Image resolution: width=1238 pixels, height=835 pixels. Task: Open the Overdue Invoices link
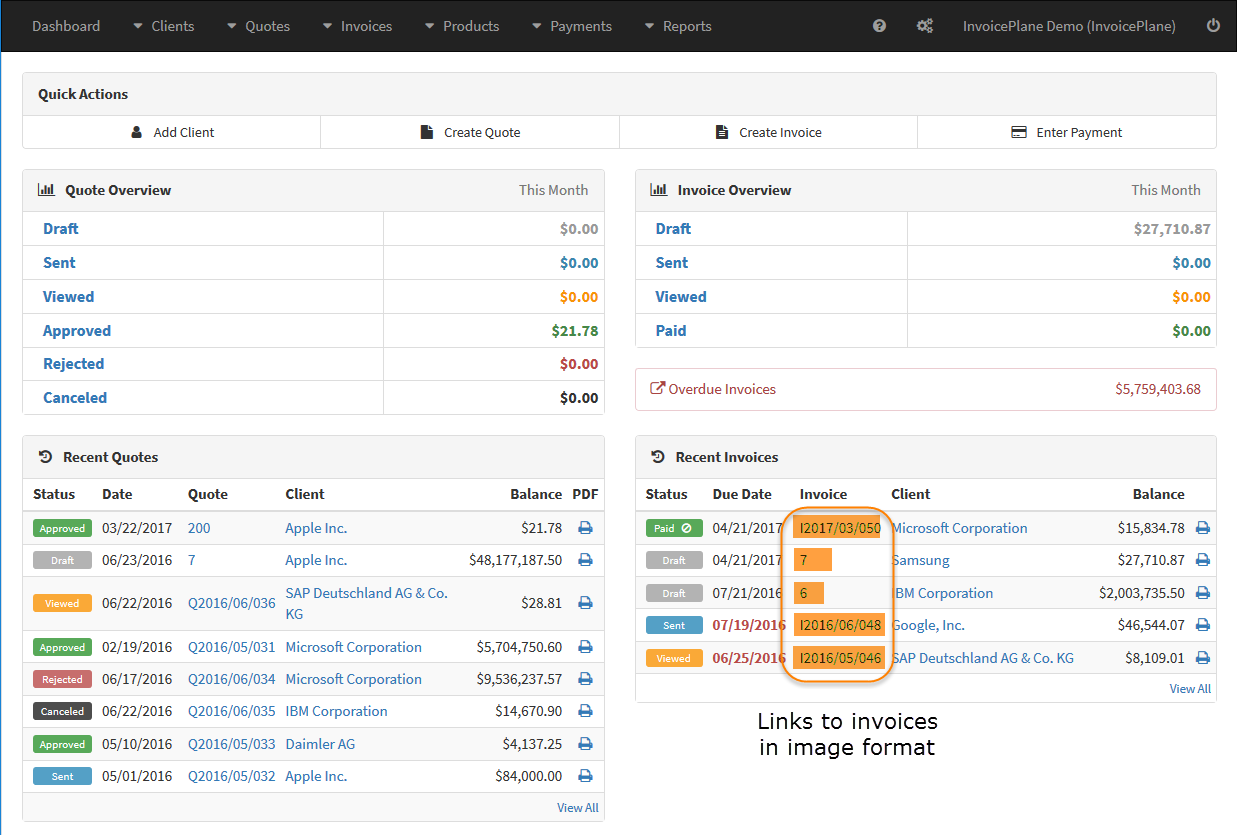point(713,389)
